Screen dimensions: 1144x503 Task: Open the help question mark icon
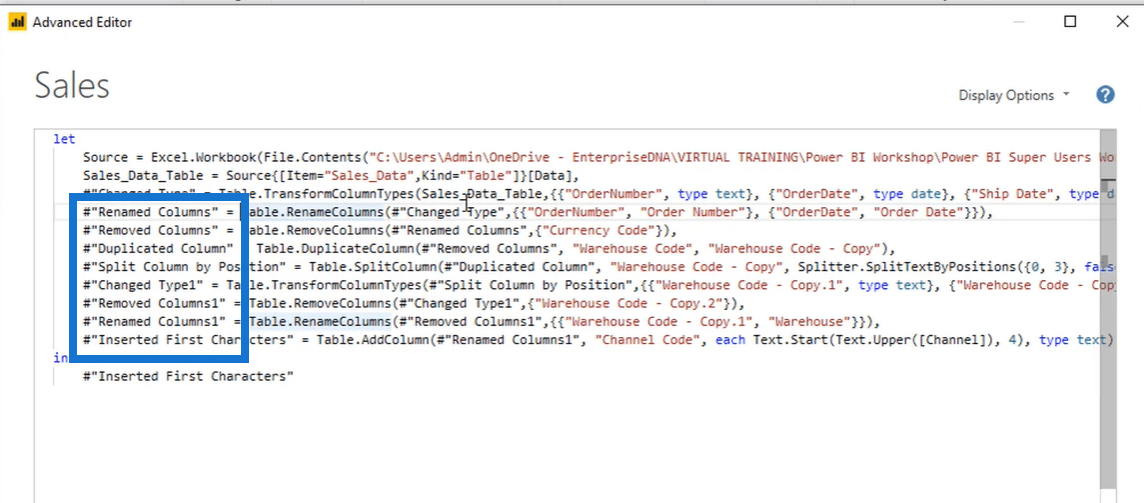coord(1105,95)
